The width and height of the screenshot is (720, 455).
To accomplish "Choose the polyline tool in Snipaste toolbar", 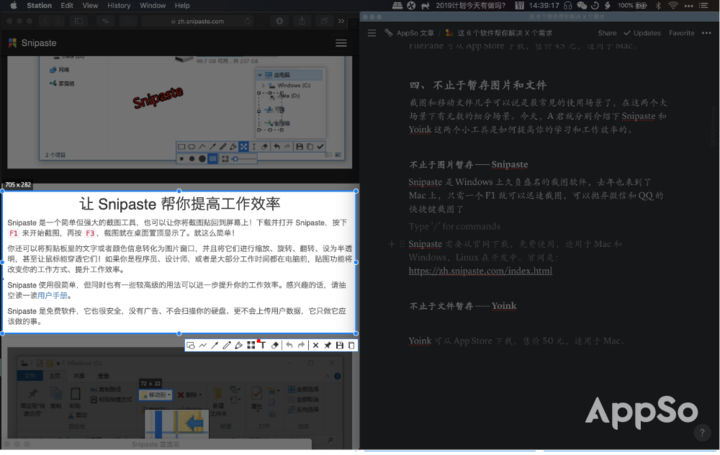I will point(202,345).
